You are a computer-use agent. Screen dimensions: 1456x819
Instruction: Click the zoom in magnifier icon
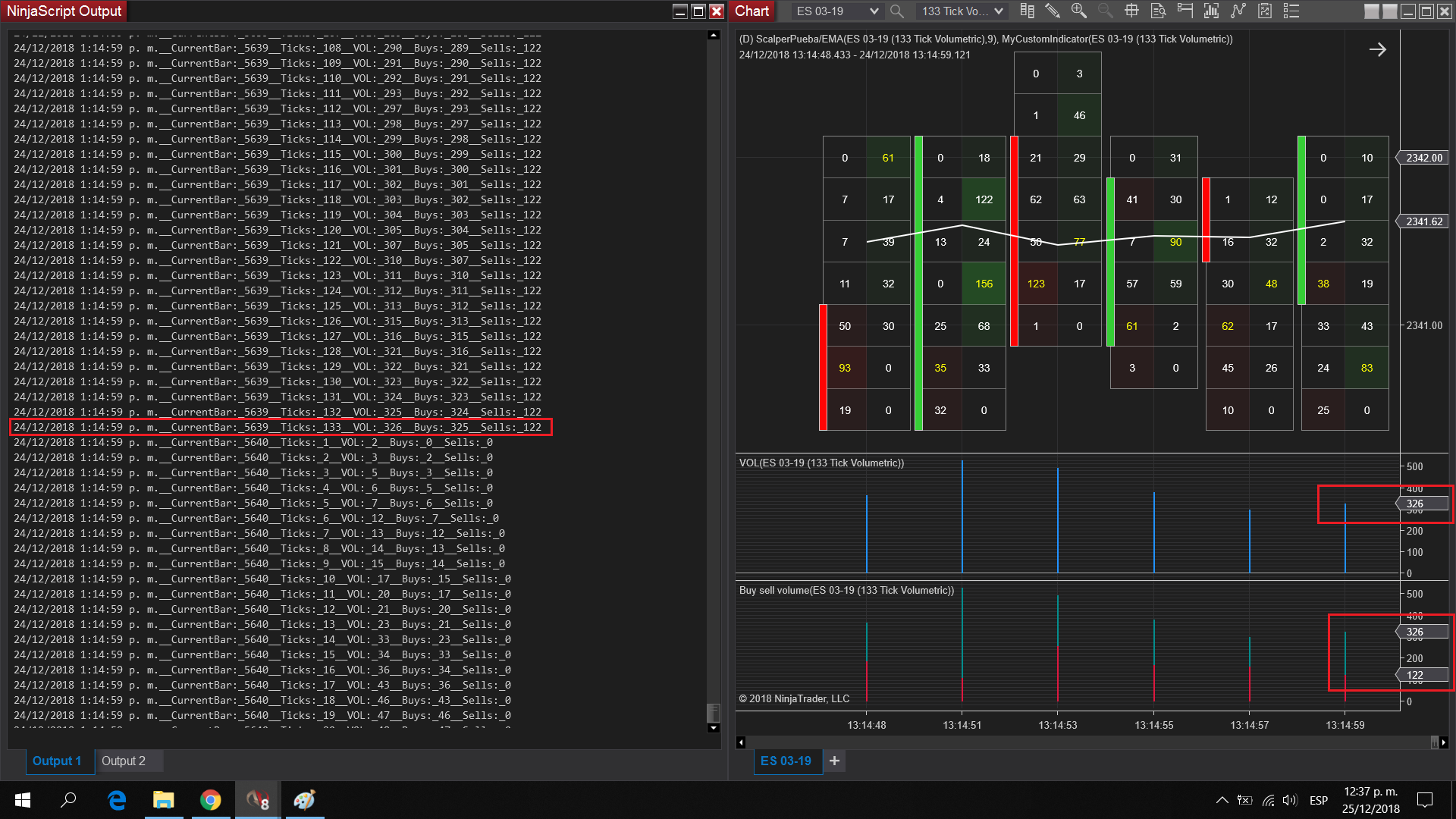click(x=1078, y=11)
